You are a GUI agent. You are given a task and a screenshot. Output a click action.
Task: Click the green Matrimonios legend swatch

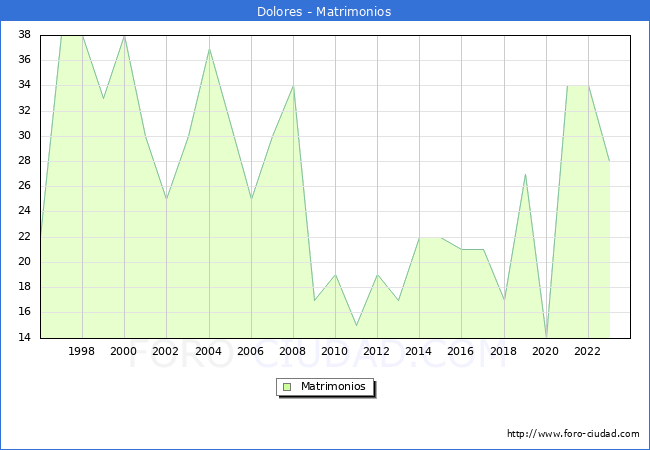[286, 387]
